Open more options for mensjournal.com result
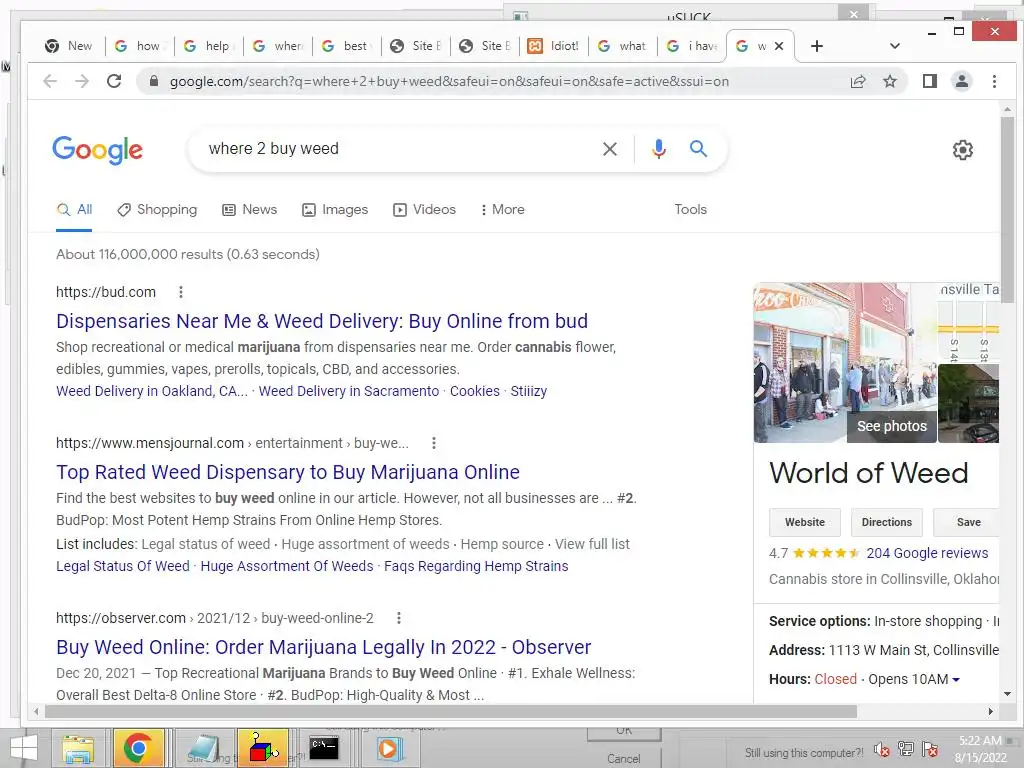This screenshot has height=768, width=1024. pos(434,443)
